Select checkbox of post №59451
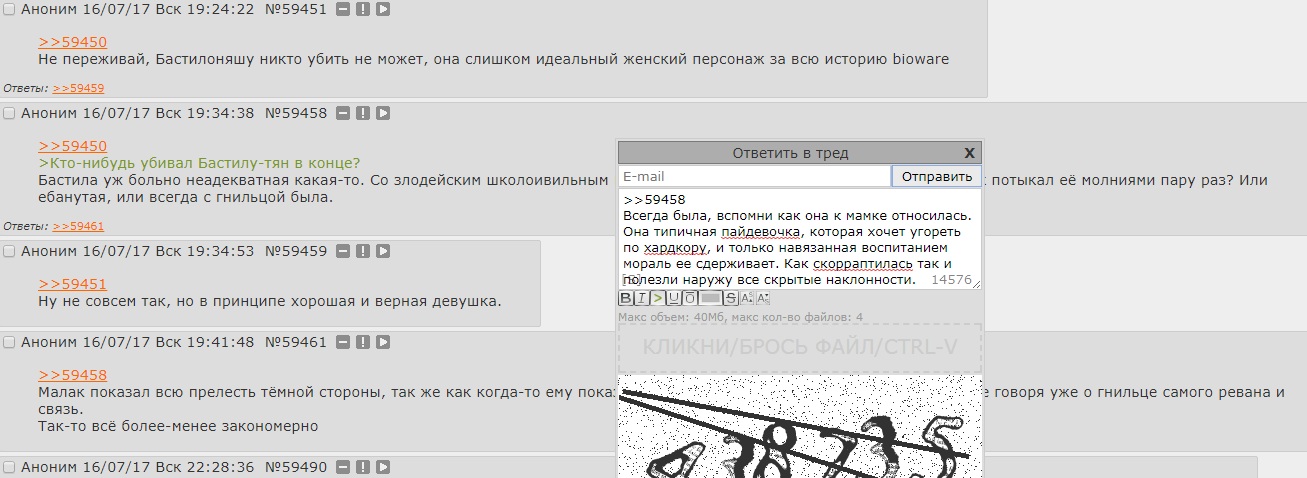The width and height of the screenshot is (1307, 478). click(9, 10)
